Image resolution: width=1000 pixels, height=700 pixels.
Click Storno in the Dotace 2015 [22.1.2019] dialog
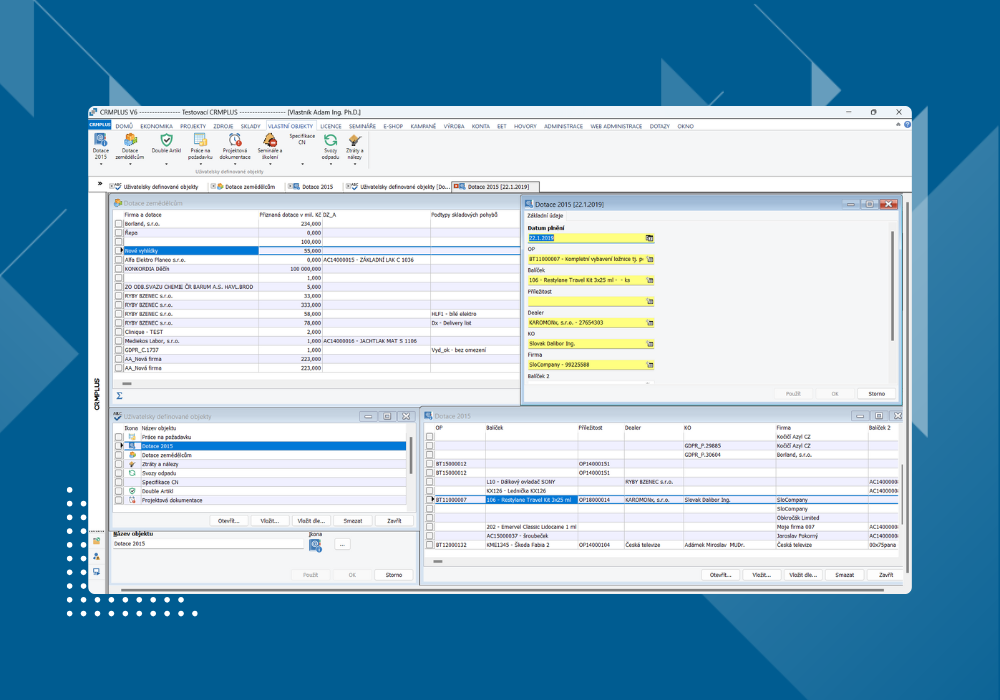[x=876, y=394]
